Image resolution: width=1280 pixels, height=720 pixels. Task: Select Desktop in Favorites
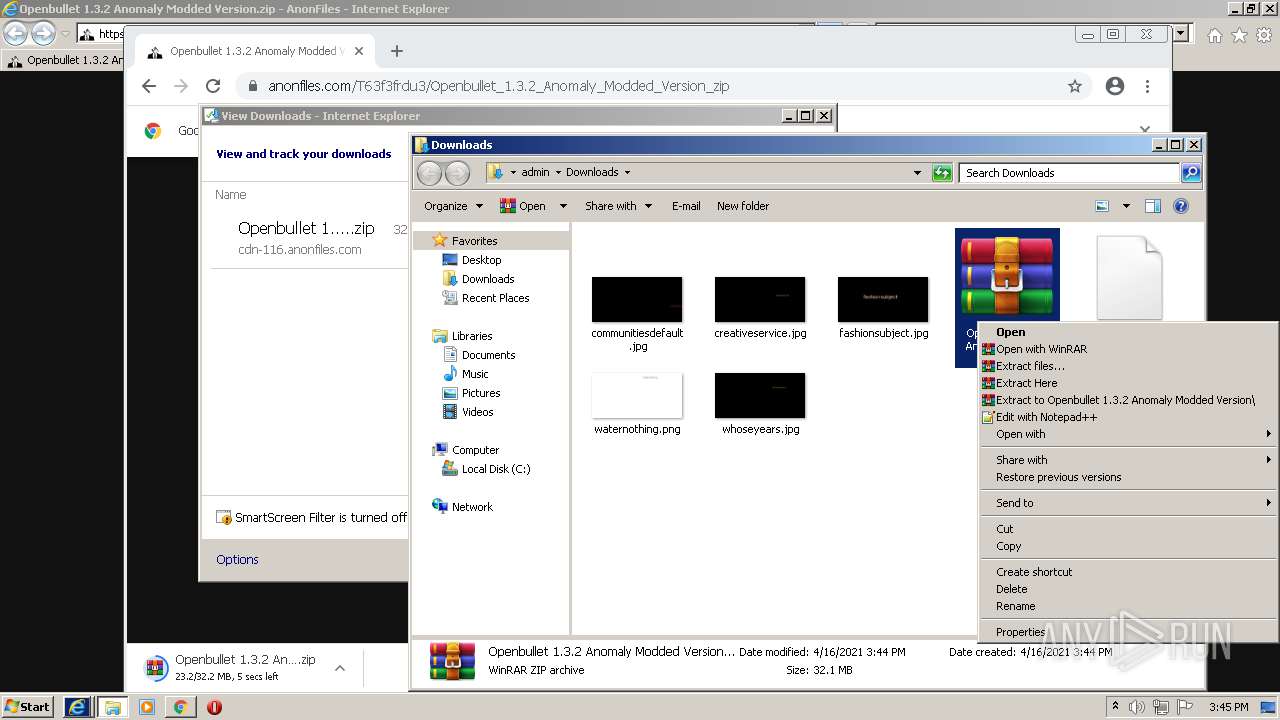(x=481, y=260)
